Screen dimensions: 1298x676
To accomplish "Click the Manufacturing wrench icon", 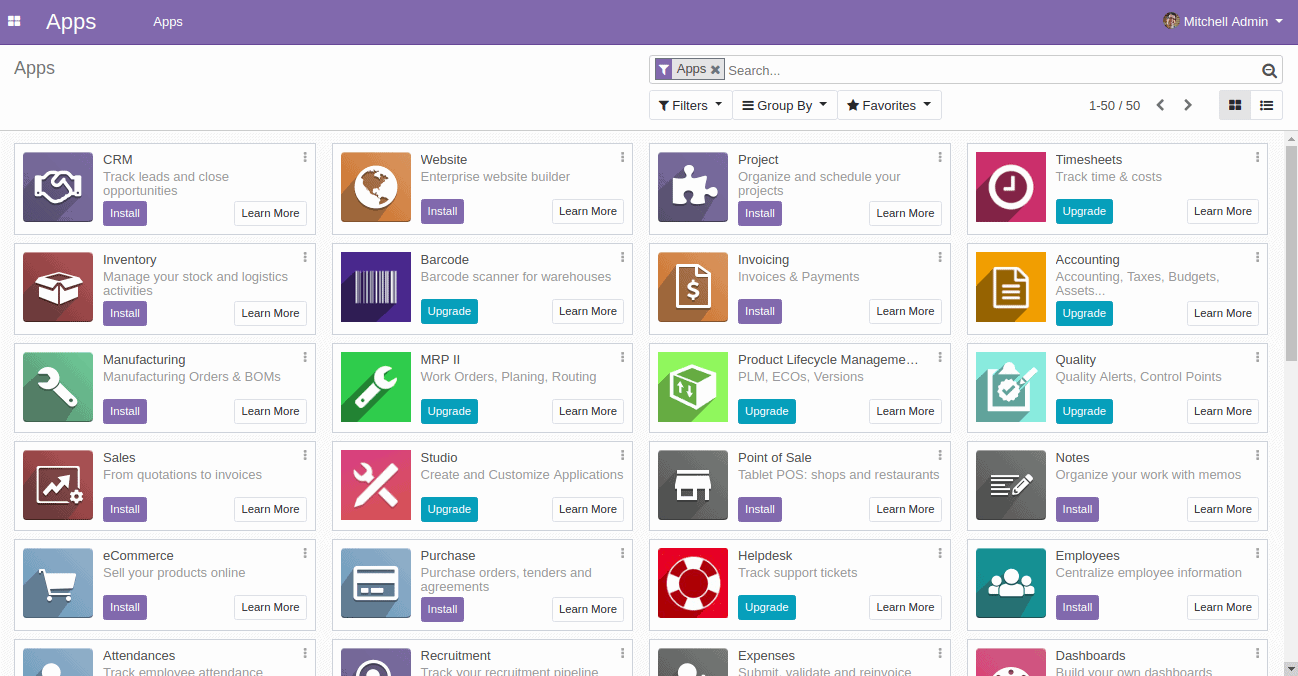I will (x=57, y=387).
